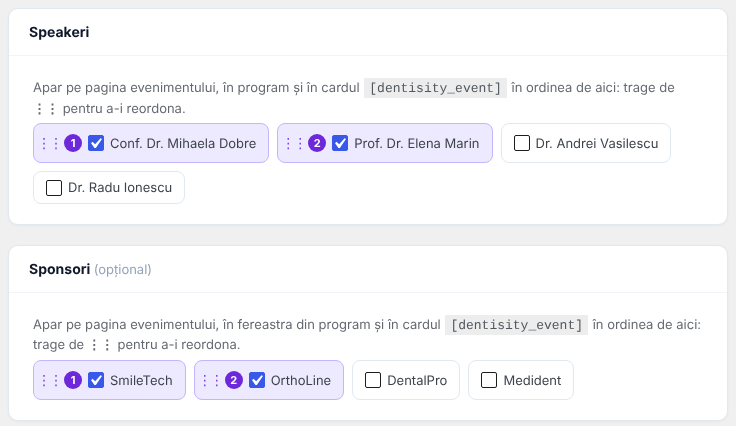Uncheck Conf. Dr. Mihaela Dobre speaker

[96, 143]
